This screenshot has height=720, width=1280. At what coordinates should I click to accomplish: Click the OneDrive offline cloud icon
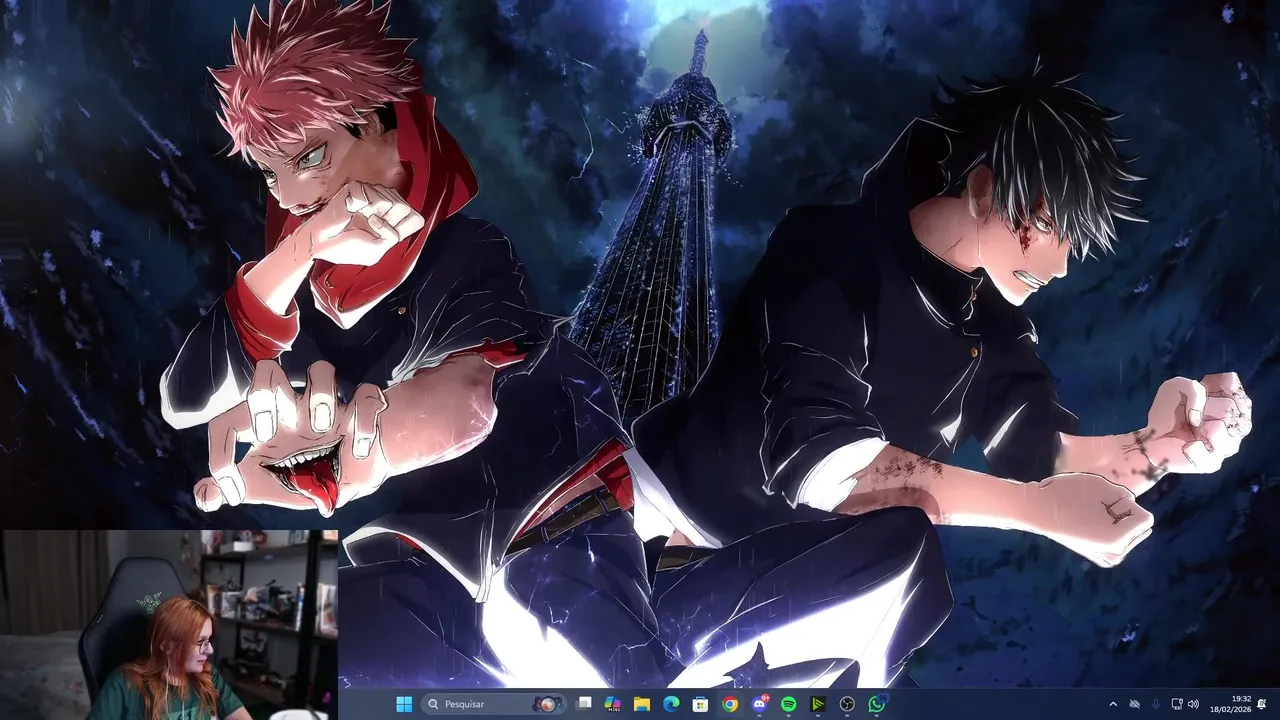point(1134,704)
